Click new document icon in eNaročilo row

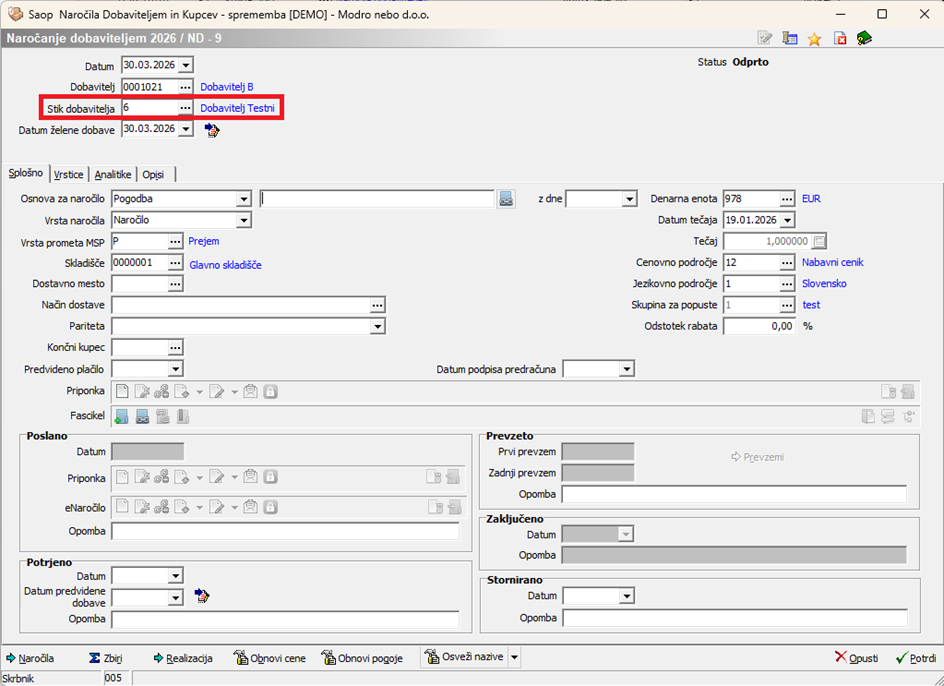point(122,507)
